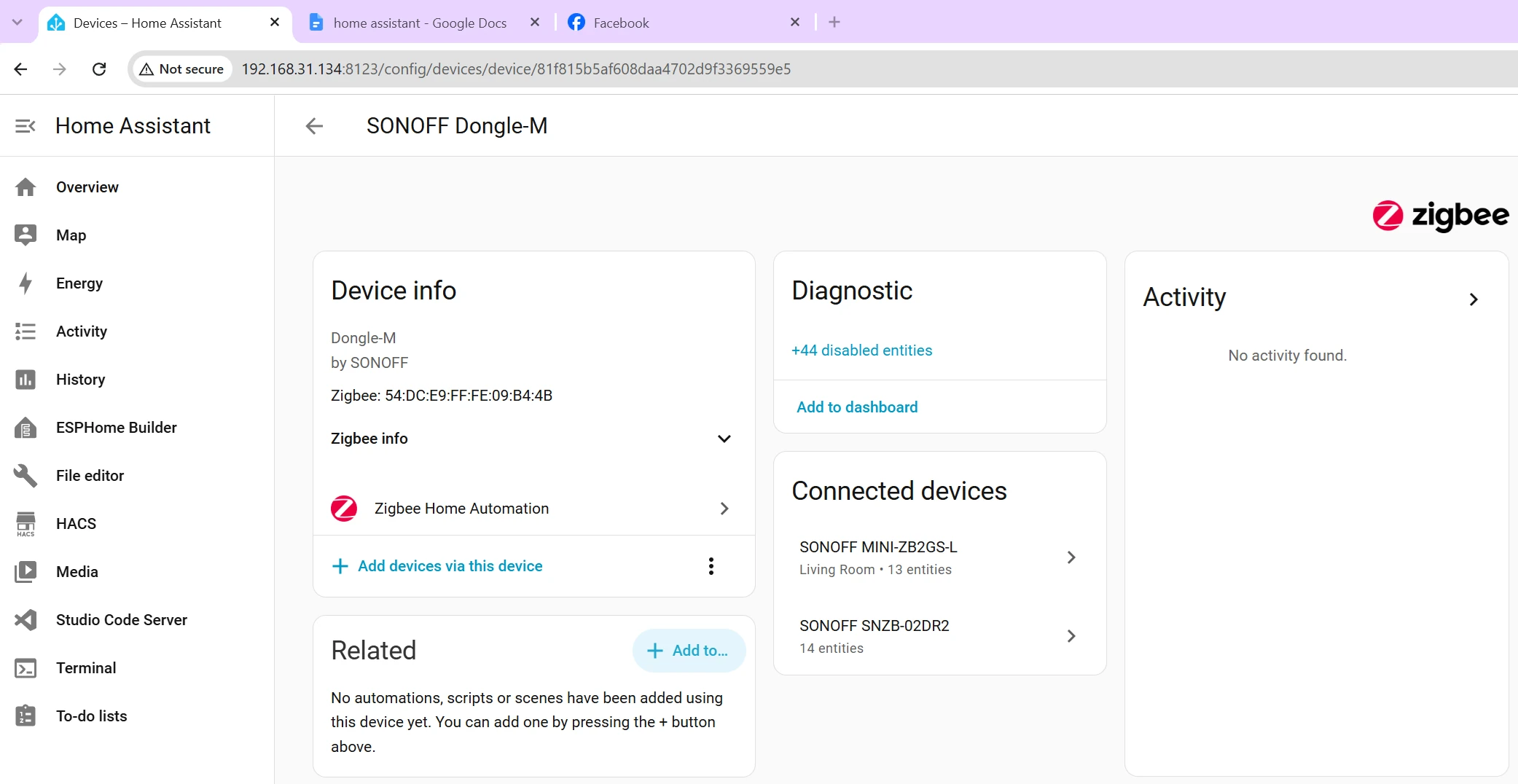This screenshot has height=784, width=1518.
Task: Open the Terminal console icon
Action: 26,668
